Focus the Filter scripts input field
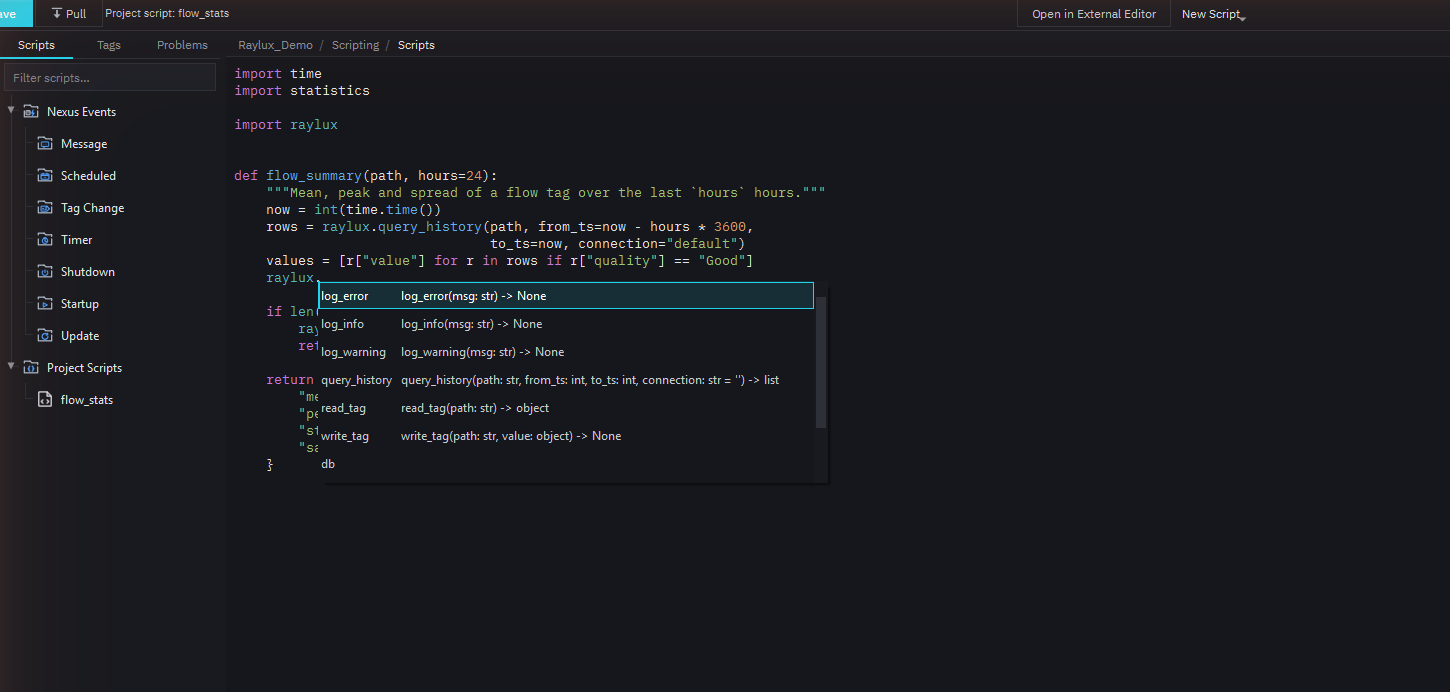 [x=110, y=77]
